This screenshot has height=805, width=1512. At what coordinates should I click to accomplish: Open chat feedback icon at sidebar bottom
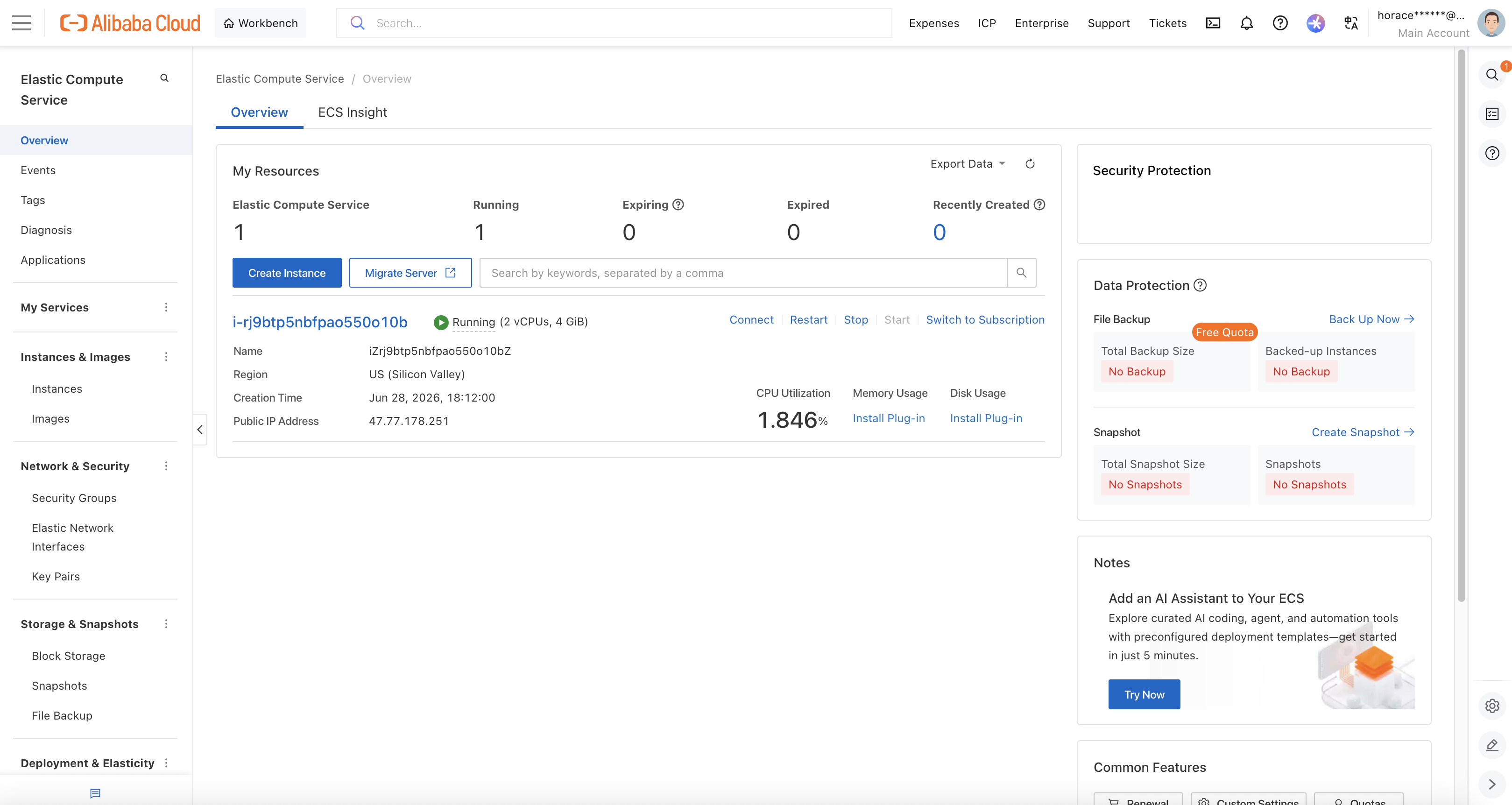pyautogui.click(x=95, y=793)
